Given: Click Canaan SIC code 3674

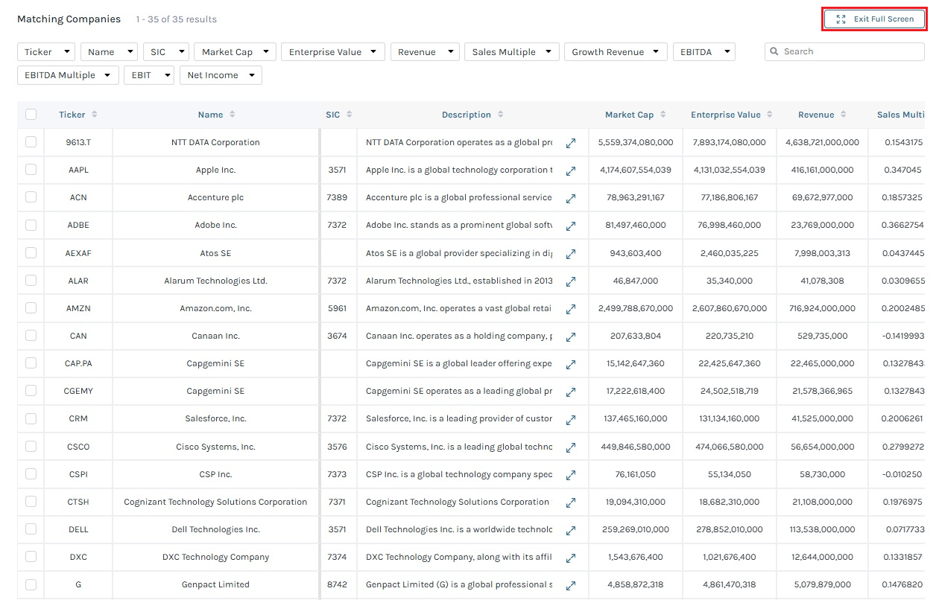Looking at the screenshot, I should (x=337, y=336).
